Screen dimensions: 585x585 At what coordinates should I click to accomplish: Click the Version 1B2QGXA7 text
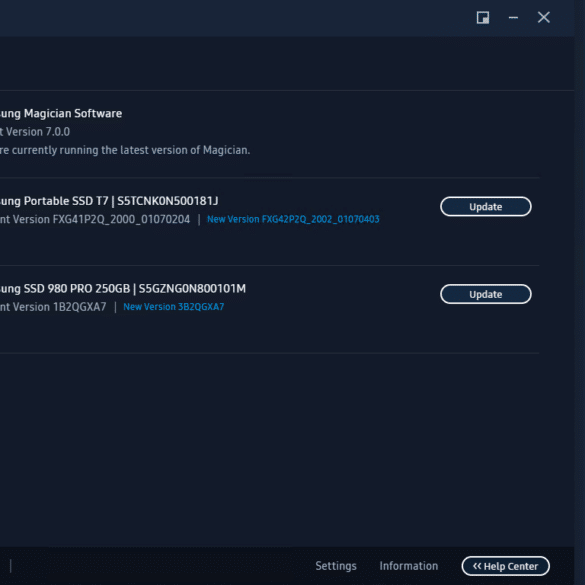pos(59,307)
